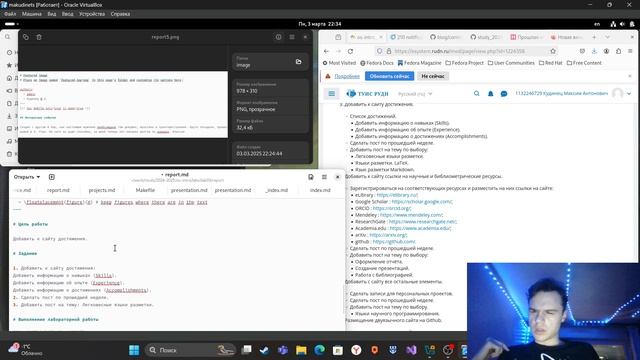Open image viewer hamburger menu

292,37
